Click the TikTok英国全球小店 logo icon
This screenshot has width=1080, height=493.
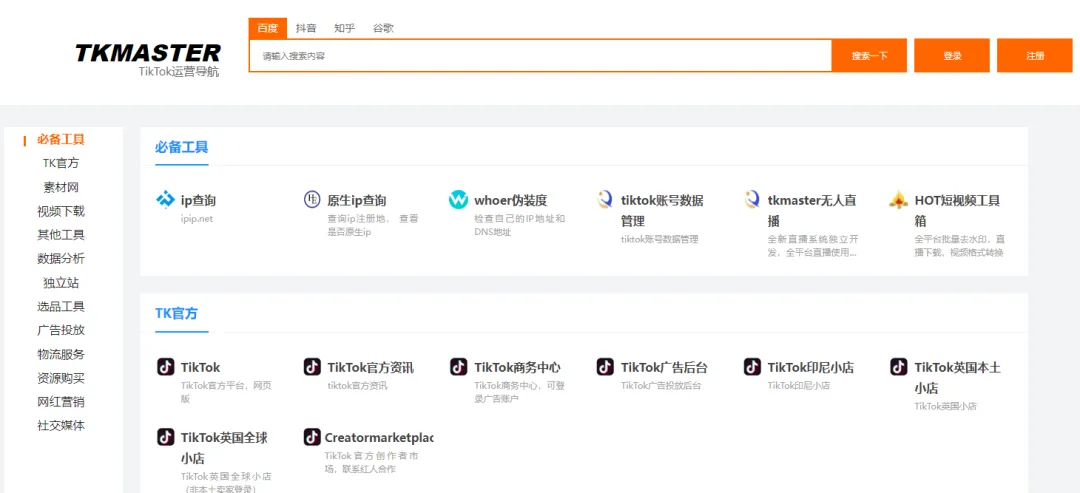click(165, 437)
